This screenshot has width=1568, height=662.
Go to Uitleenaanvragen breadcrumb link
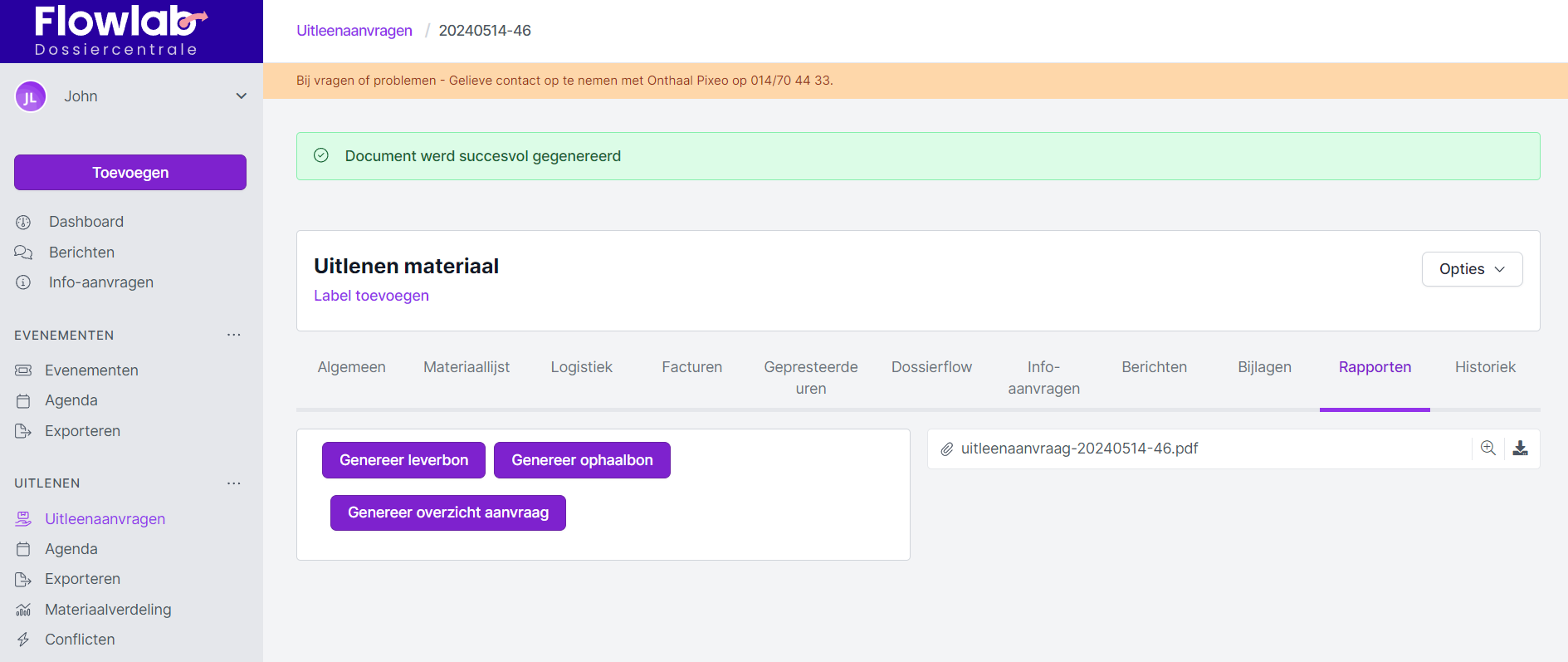tap(354, 31)
